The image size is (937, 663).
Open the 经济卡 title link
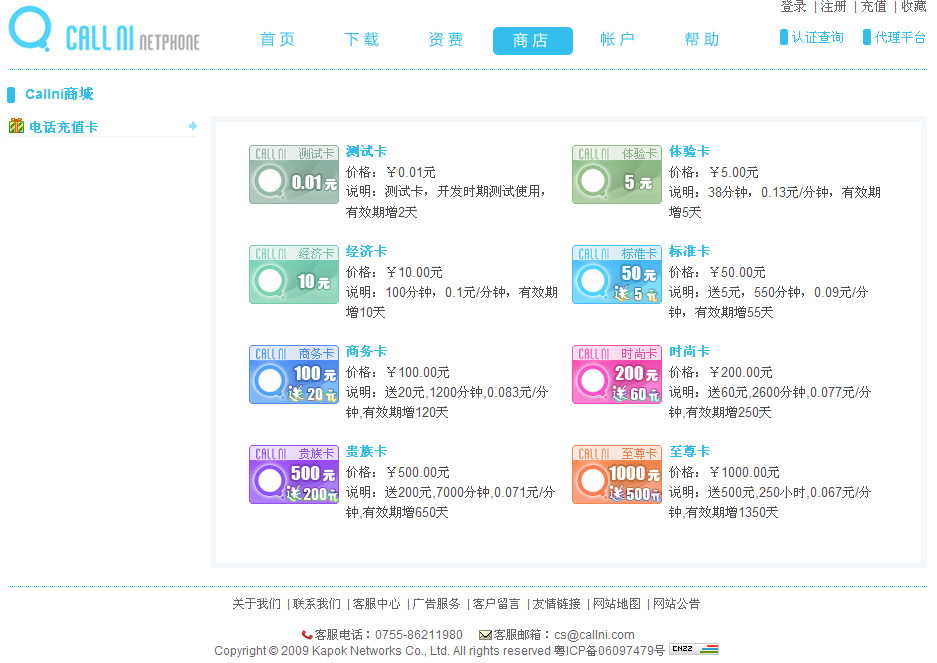pos(366,252)
